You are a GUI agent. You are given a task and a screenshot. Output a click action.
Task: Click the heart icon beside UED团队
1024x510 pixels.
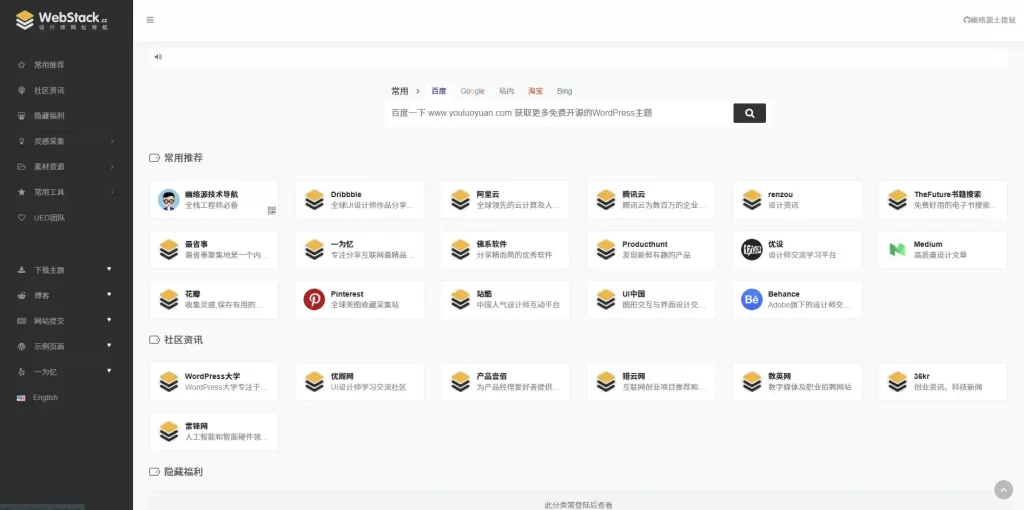pos(21,217)
